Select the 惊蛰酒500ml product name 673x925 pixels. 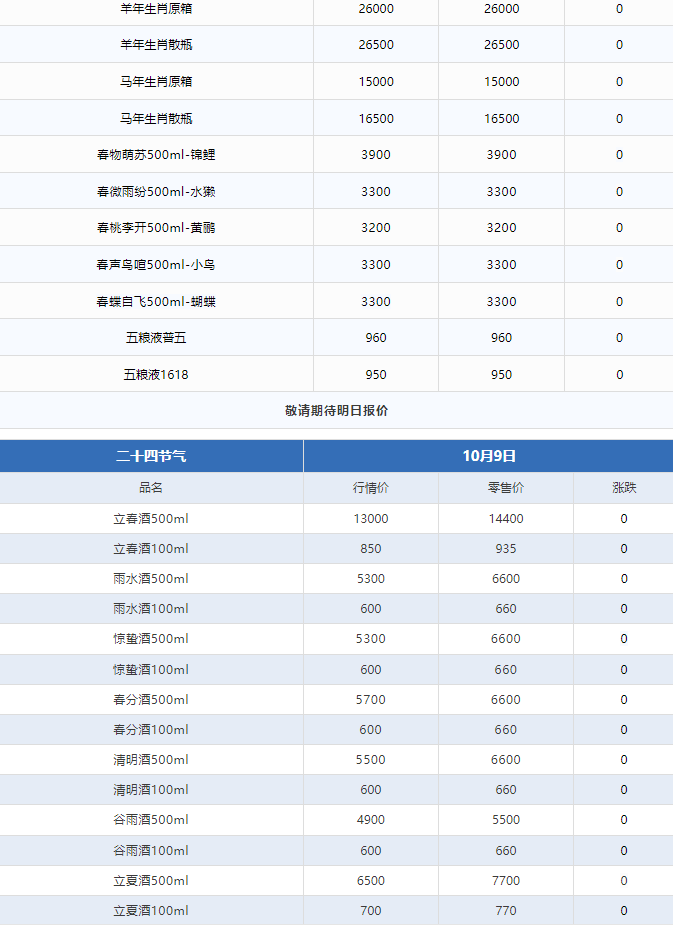(x=151, y=639)
